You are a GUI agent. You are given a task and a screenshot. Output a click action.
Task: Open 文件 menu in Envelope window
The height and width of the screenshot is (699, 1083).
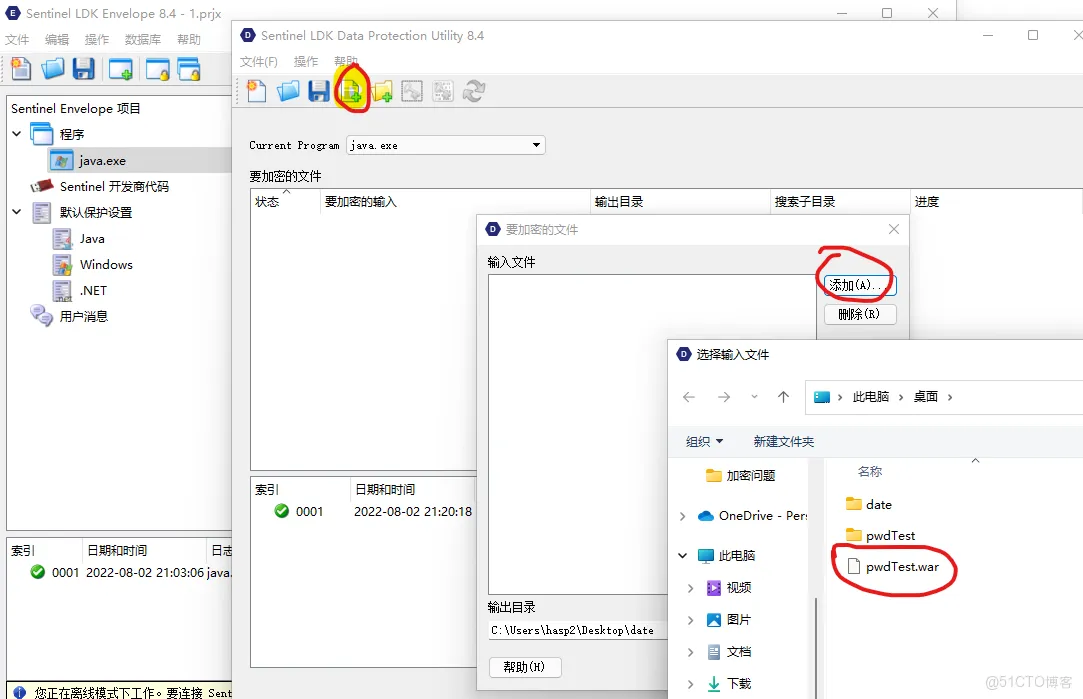[x=17, y=40]
